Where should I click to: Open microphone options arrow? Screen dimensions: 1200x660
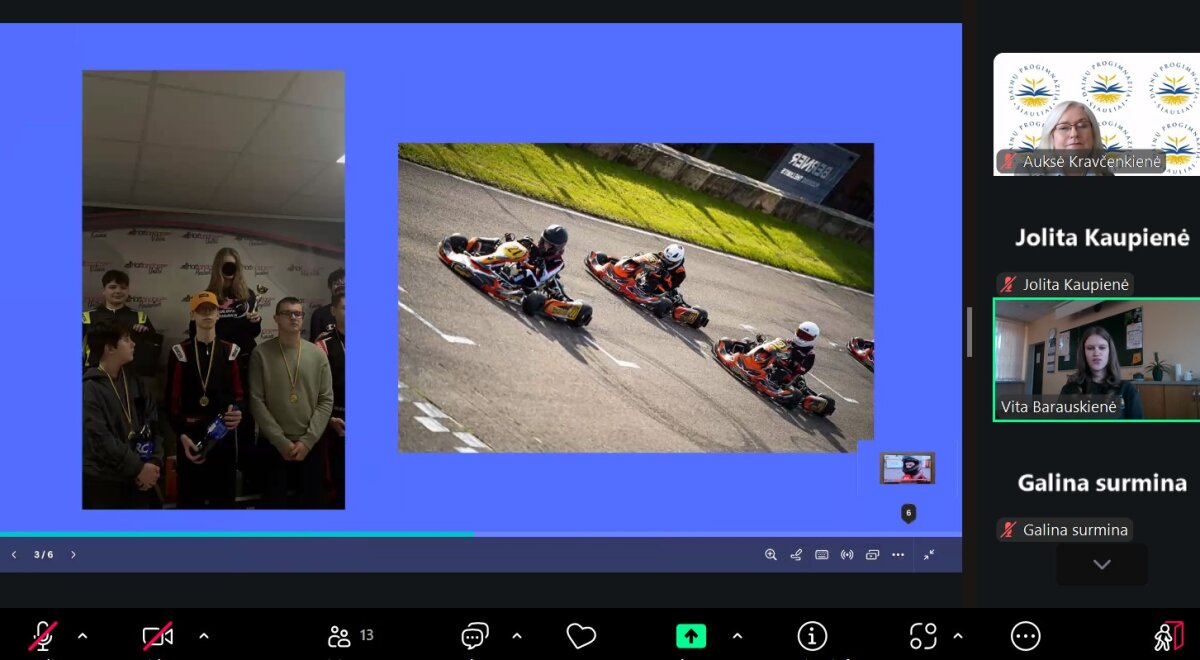pyautogui.click(x=83, y=636)
